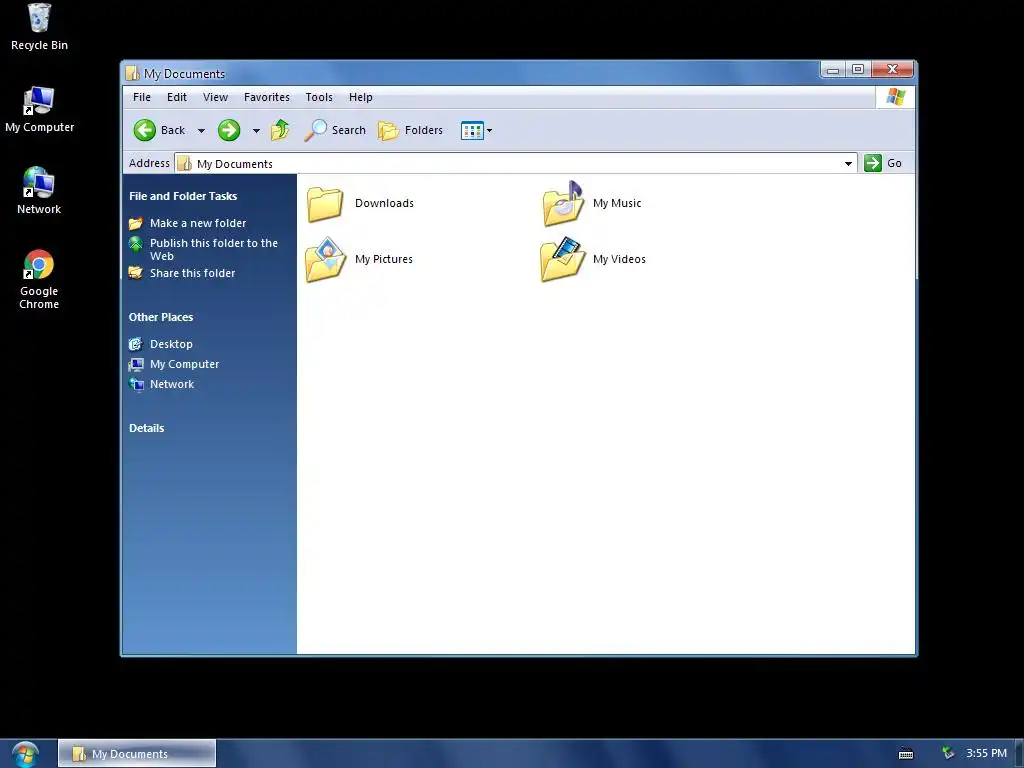1024x768 pixels.
Task: Click Publish this folder to the Web
Action: 214,249
